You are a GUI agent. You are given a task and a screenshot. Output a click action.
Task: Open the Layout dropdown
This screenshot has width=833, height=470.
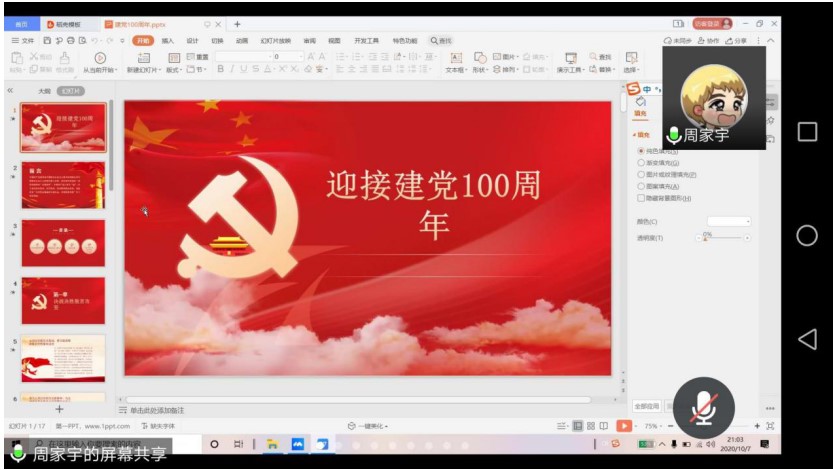tap(174, 70)
